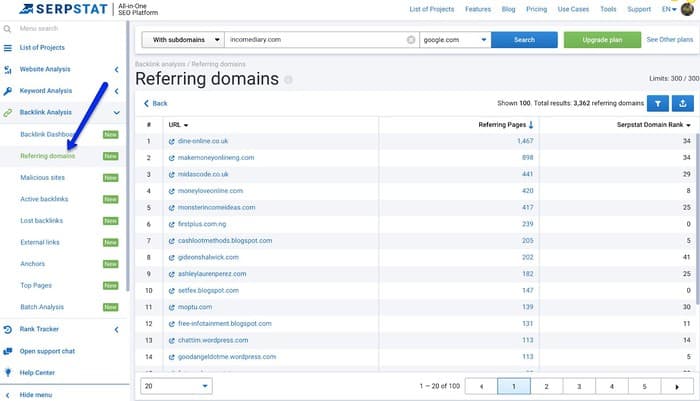
Task: Open the user avatar profile
Action: click(x=688, y=9)
